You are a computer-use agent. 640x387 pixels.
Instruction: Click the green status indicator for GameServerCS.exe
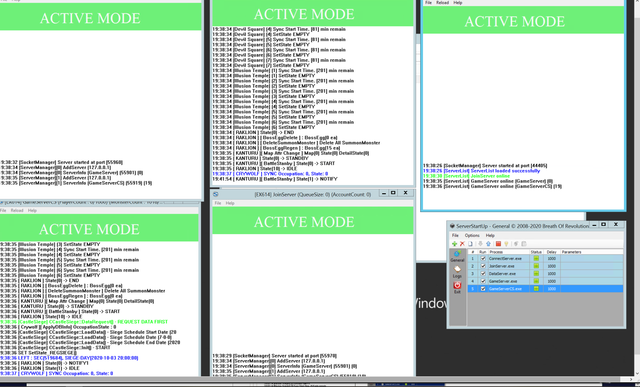click(x=536, y=289)
